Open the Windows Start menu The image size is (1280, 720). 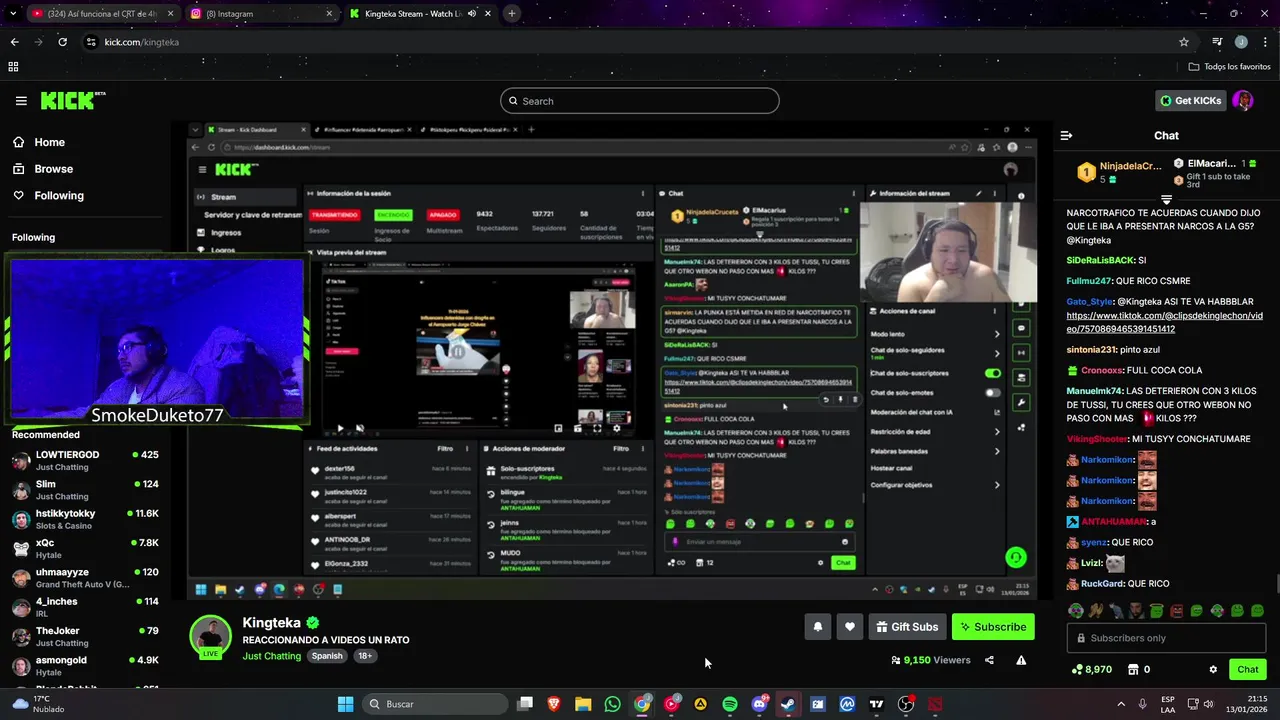[x=345, y=704]
